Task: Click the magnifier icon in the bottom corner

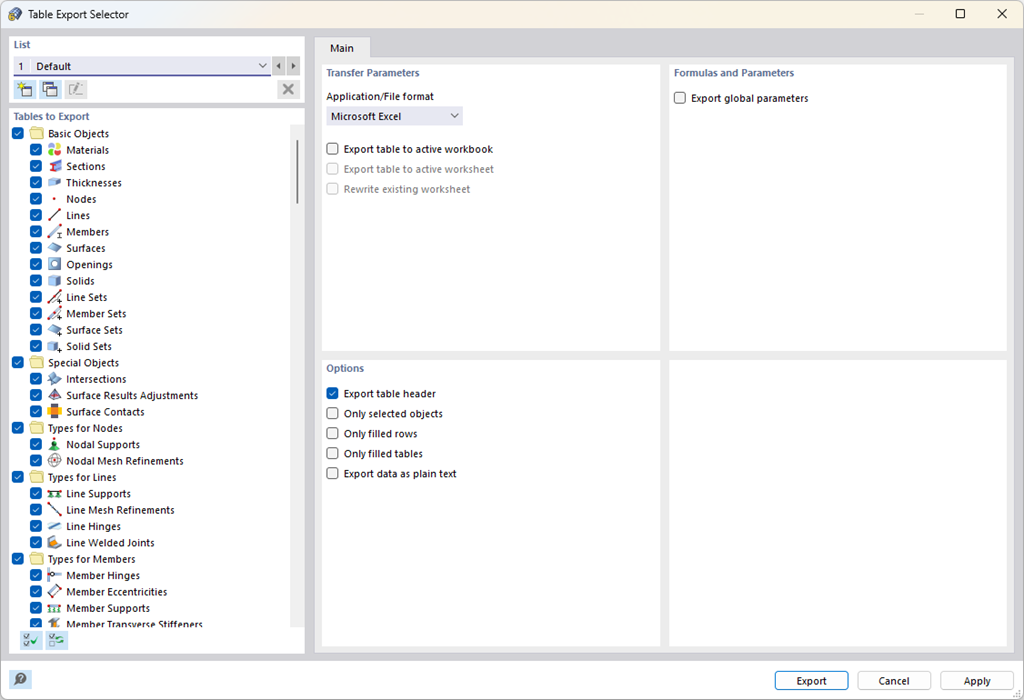Action: (x=20, y=680)
